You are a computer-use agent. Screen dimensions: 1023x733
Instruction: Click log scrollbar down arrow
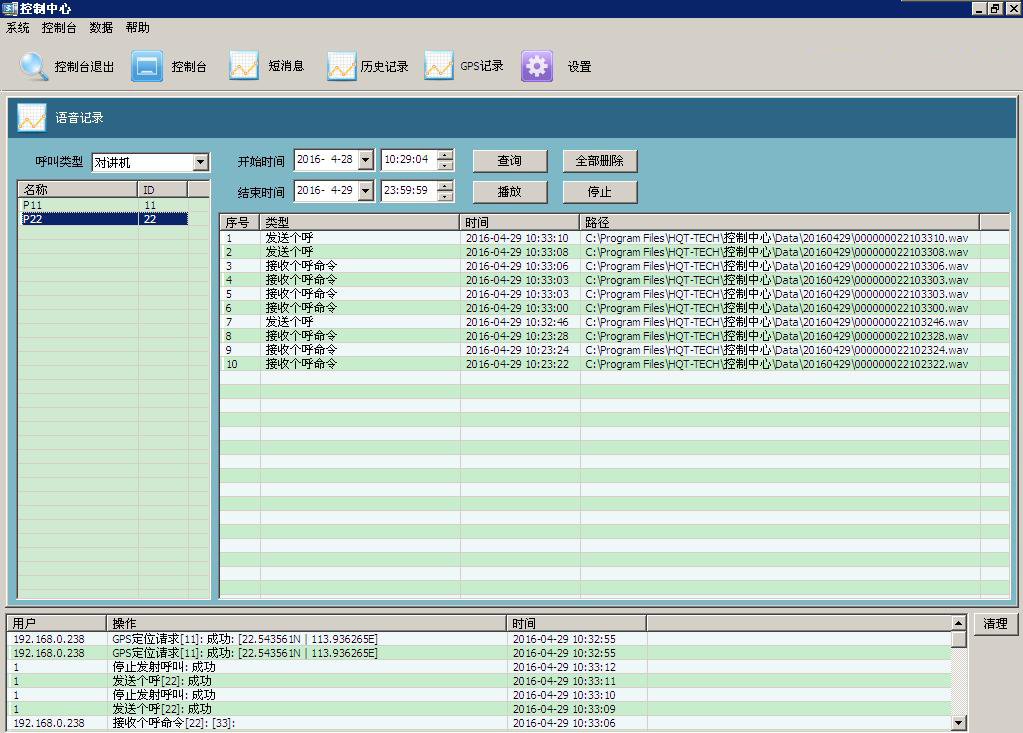958,722
